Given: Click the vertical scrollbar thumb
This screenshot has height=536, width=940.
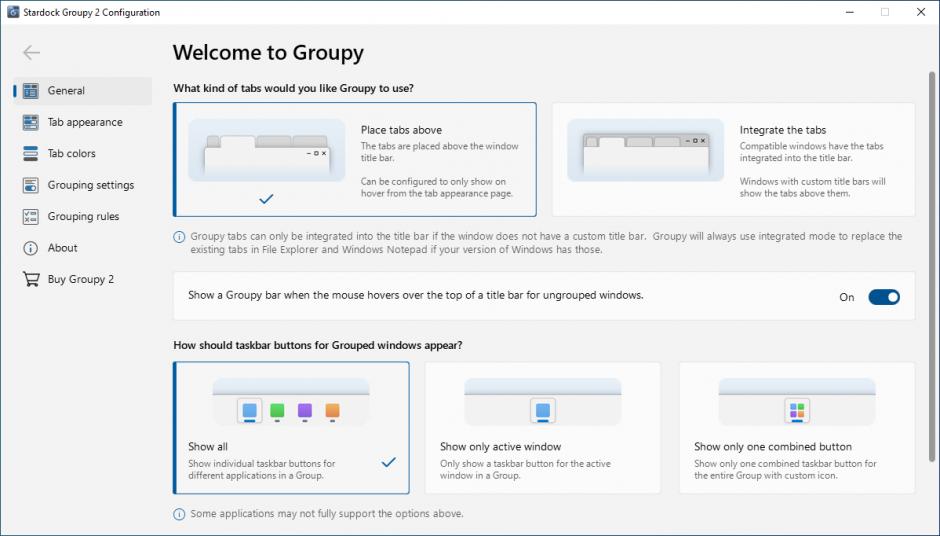Looking at the screenshot, I should point(932,267).
